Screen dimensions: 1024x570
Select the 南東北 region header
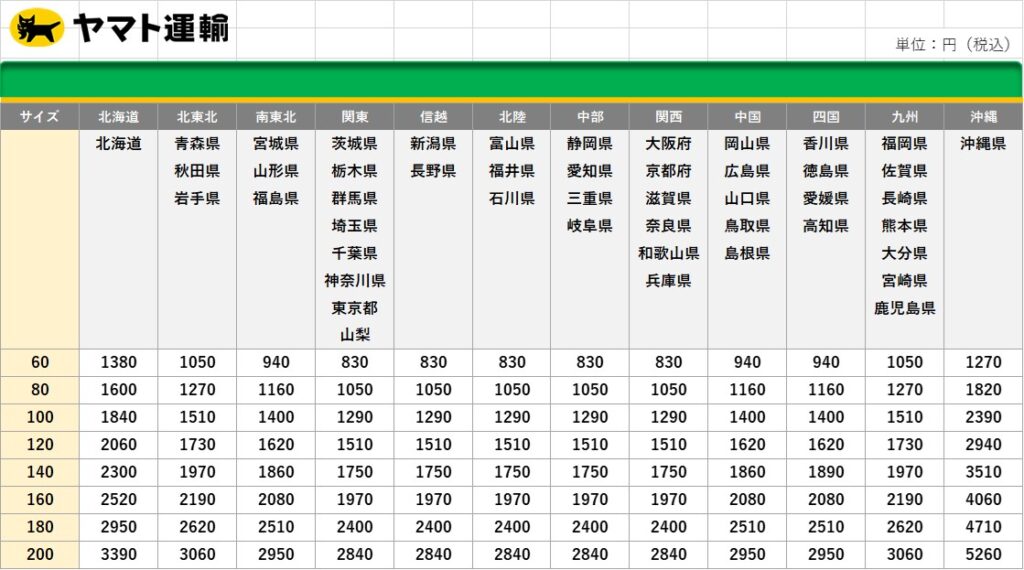[276, 117]
